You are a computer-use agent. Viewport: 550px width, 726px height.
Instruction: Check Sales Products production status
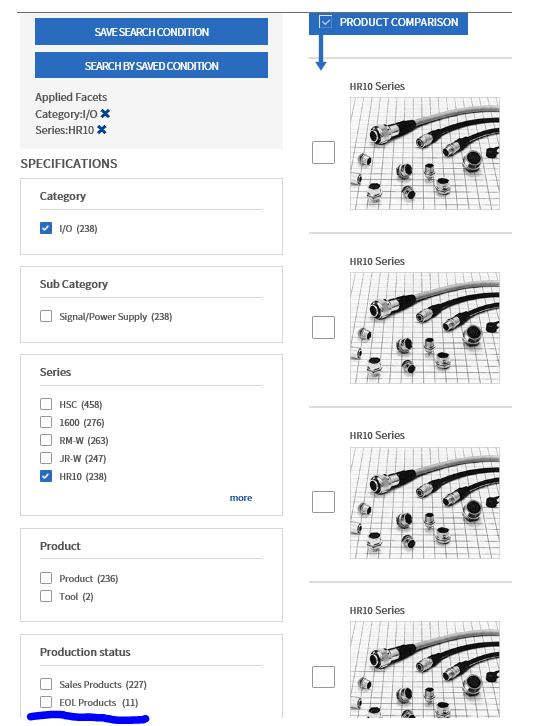point(46,684)
